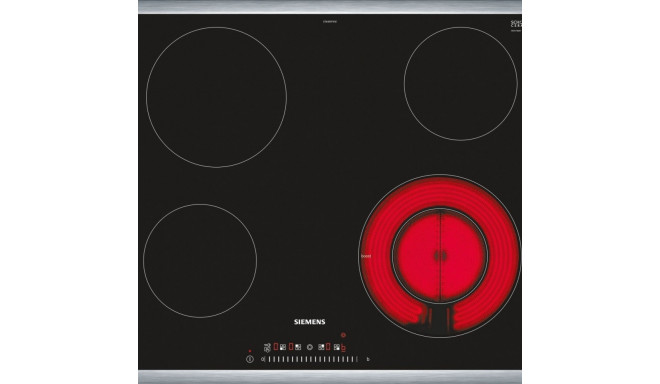Click the SIEMENS brand logo
Viewport: 660px width, 384px height.
(x=309, y=322)
